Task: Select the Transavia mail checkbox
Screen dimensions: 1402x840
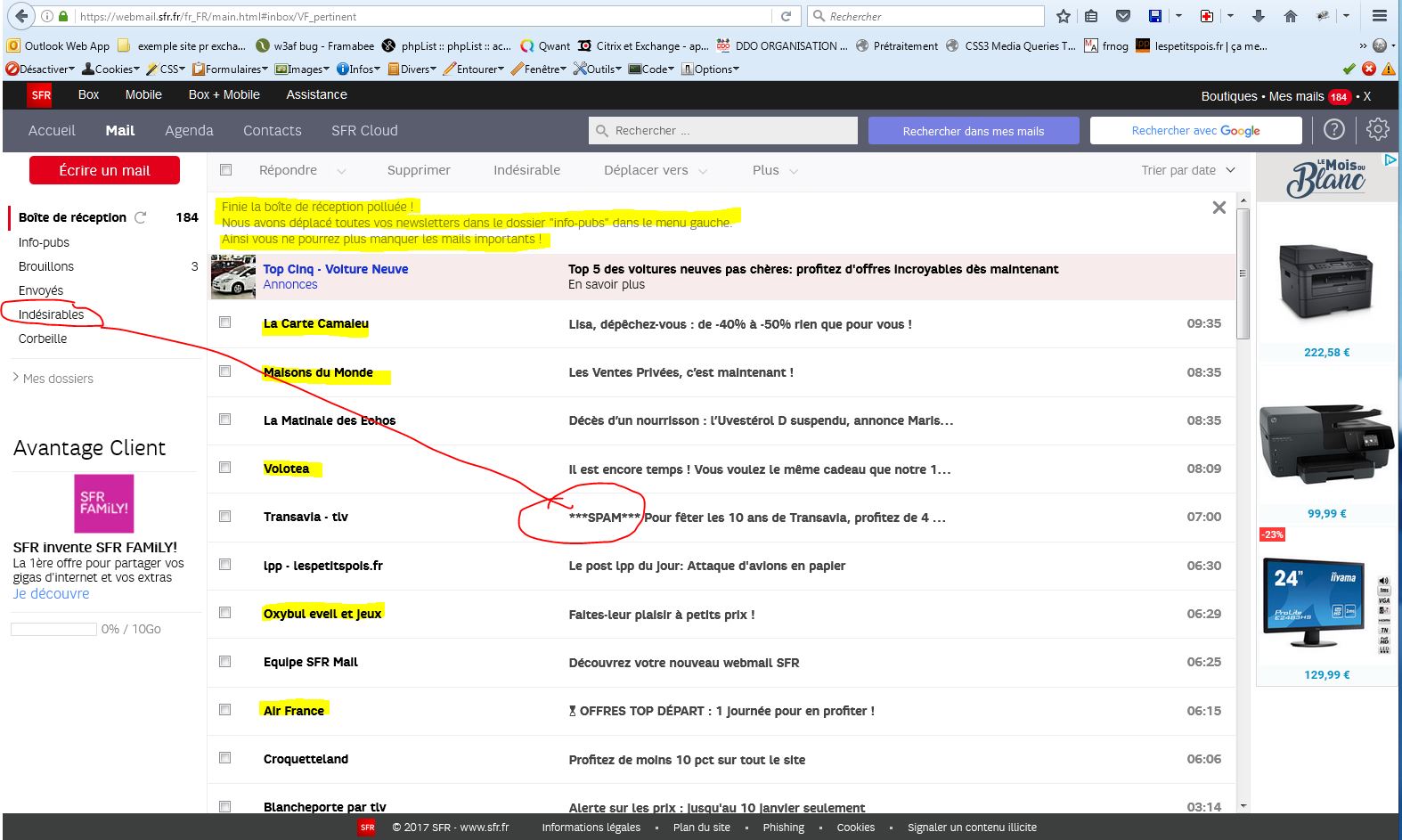Action: [x=225, y=517]
